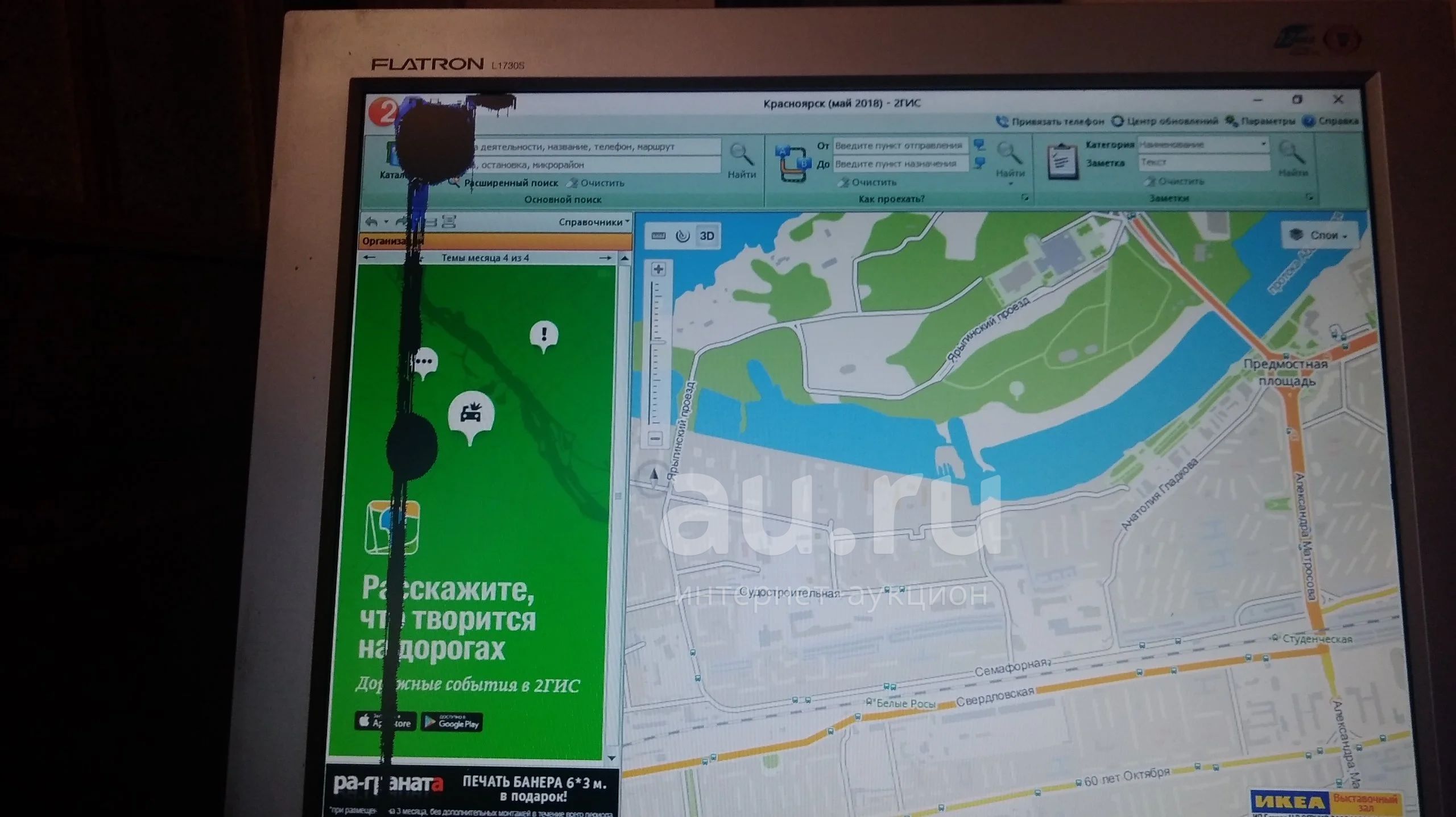The width and height of the screenshot is (1456, 817).
Task: Click the От departure point field
Action: [x=900, y=146]
